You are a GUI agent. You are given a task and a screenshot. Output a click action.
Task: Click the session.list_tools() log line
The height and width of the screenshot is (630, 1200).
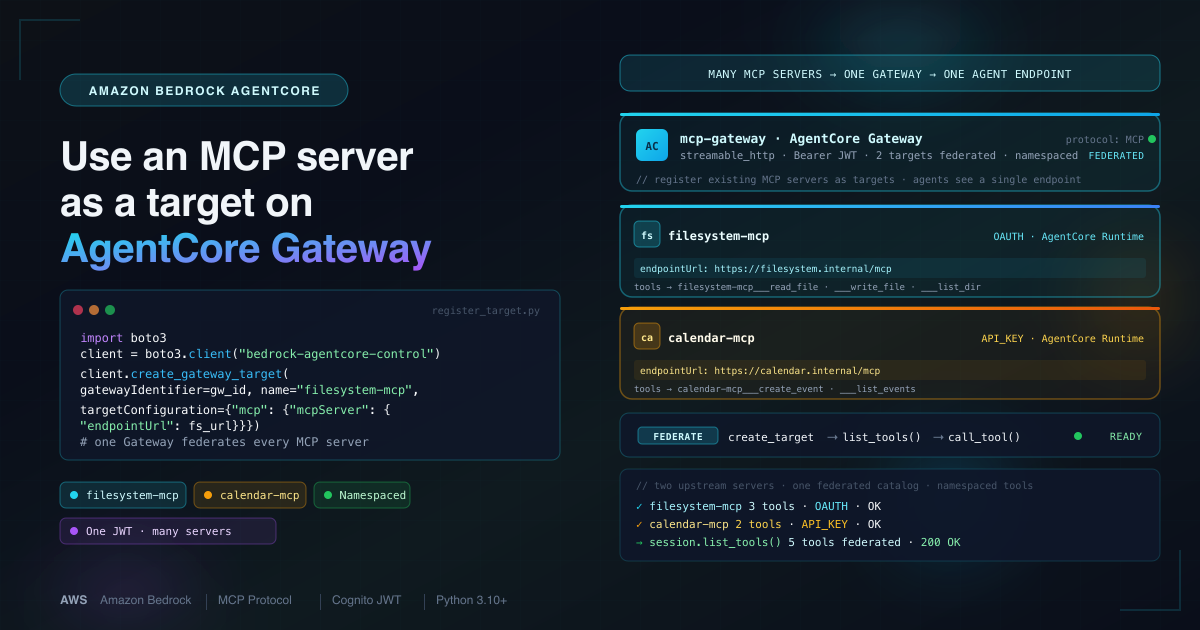(798, 542)
